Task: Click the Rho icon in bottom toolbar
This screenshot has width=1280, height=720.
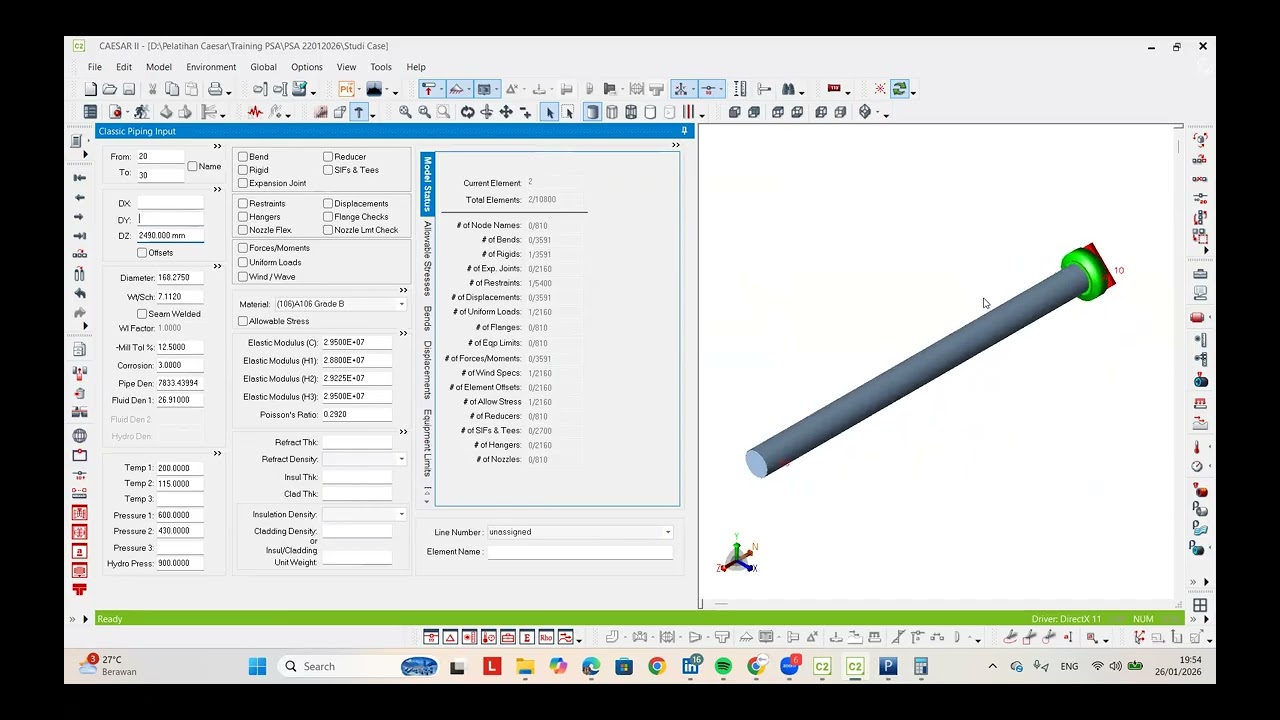Action: (546, 637)
